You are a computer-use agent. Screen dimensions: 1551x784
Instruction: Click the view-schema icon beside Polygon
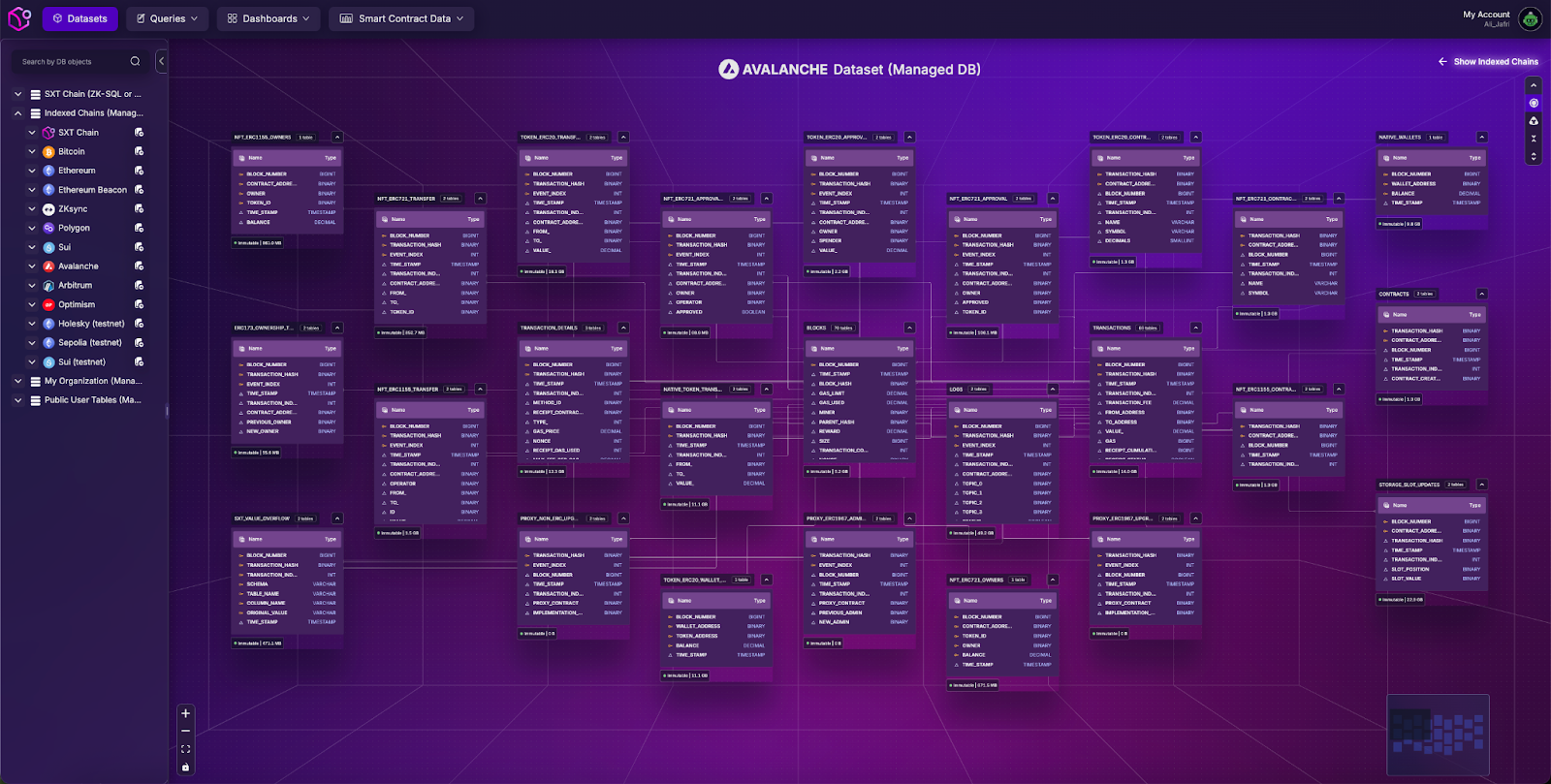pyautogui.click(x=139, y=228)
